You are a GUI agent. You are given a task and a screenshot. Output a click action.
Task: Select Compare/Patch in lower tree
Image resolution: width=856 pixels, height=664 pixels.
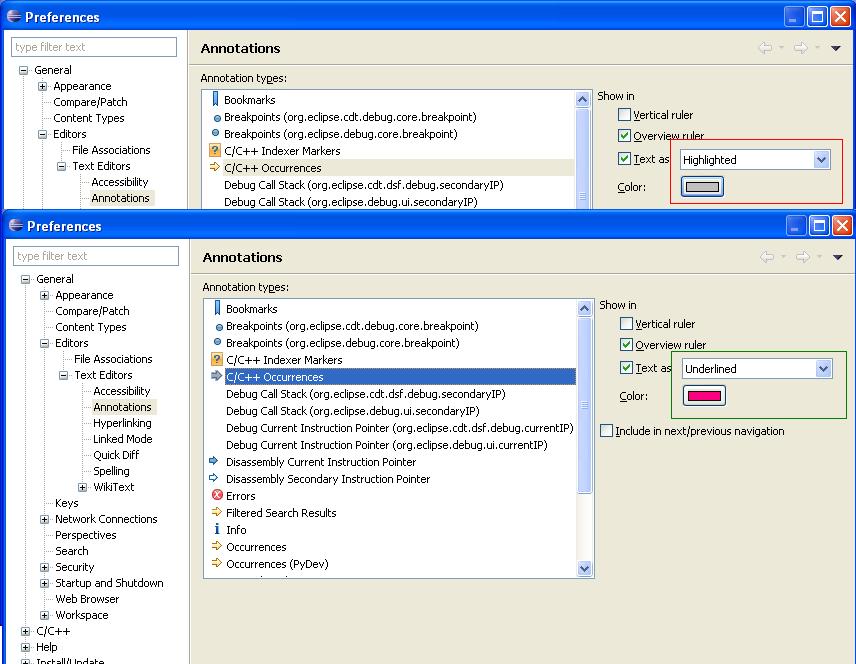(x=92, y=311)
